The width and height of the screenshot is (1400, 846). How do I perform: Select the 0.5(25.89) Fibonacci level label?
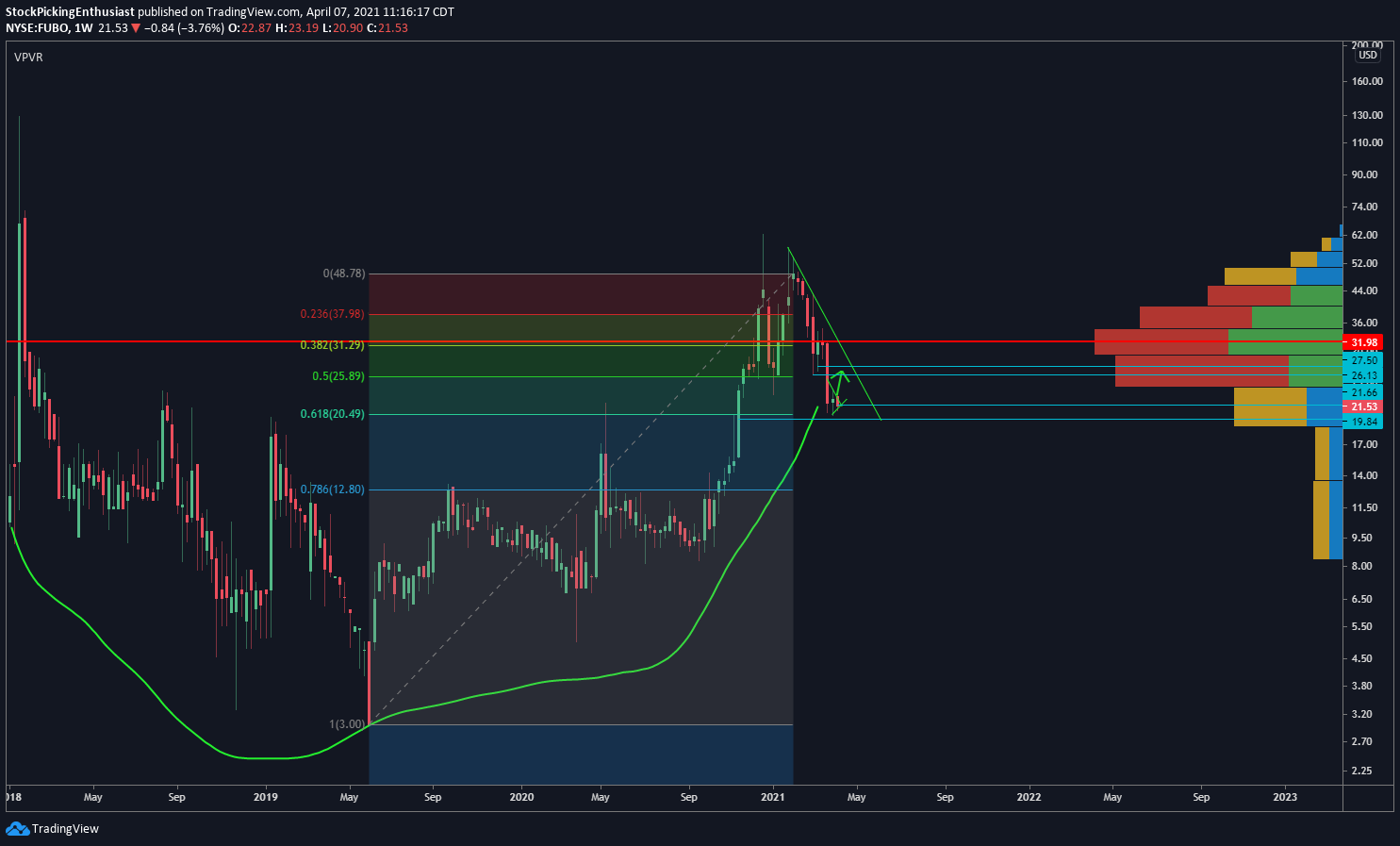338,376
